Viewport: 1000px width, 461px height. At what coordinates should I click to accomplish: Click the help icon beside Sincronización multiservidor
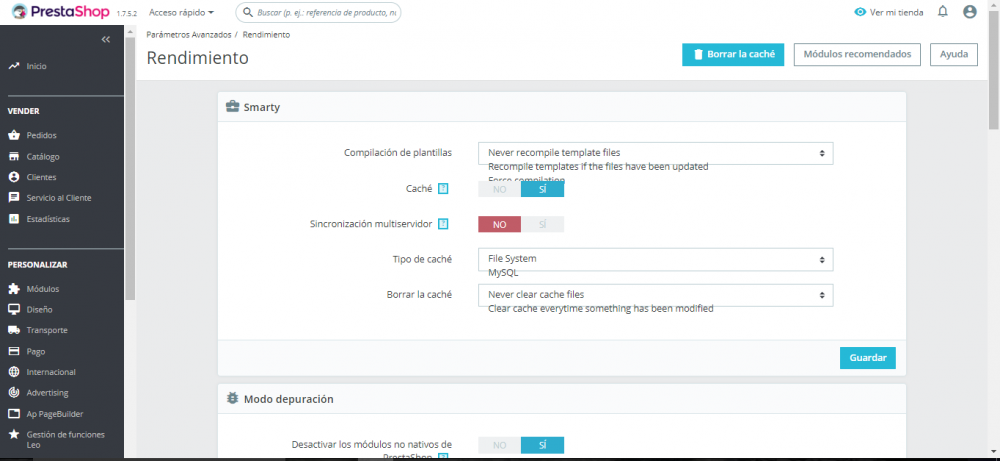443,224
